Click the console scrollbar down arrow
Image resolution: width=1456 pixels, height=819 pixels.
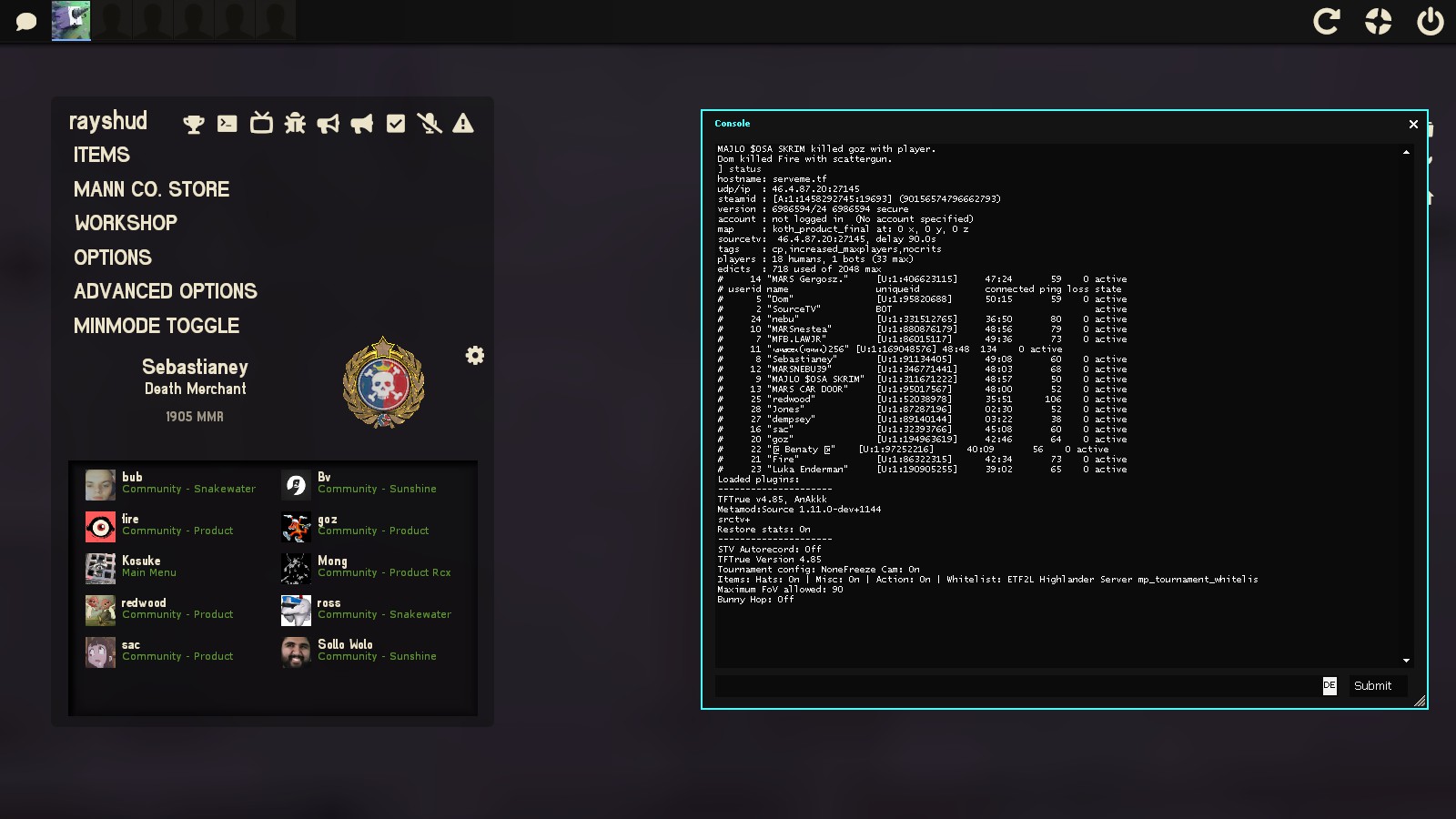click(x=1406, y=661)
